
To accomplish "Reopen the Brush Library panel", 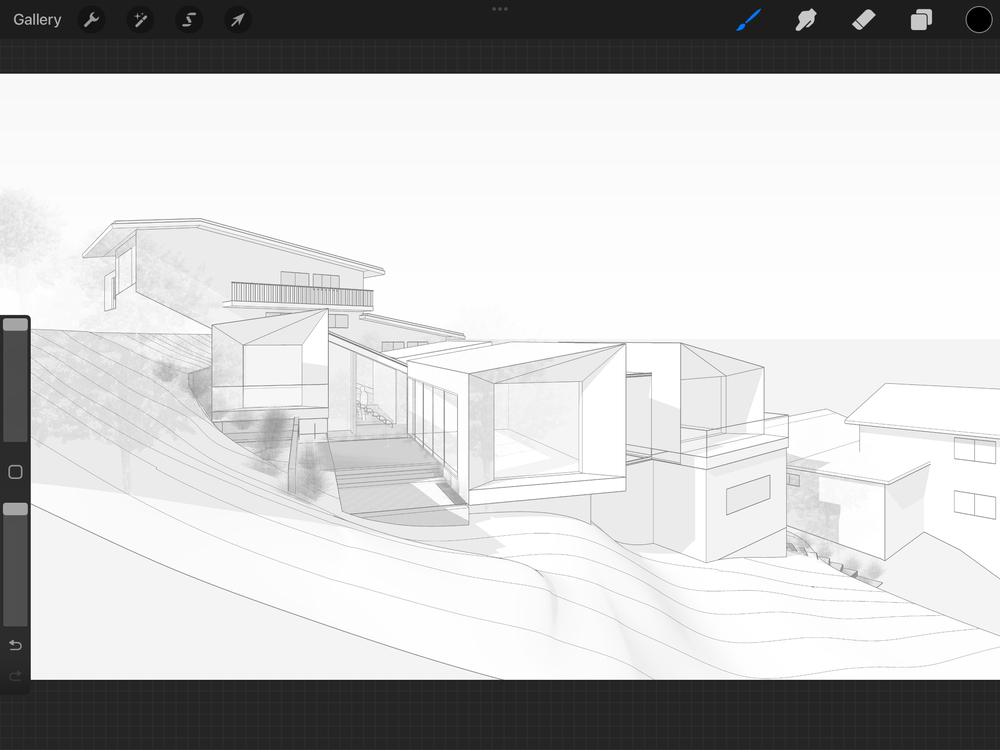I will pyautogui.click(x=748, y=19).
